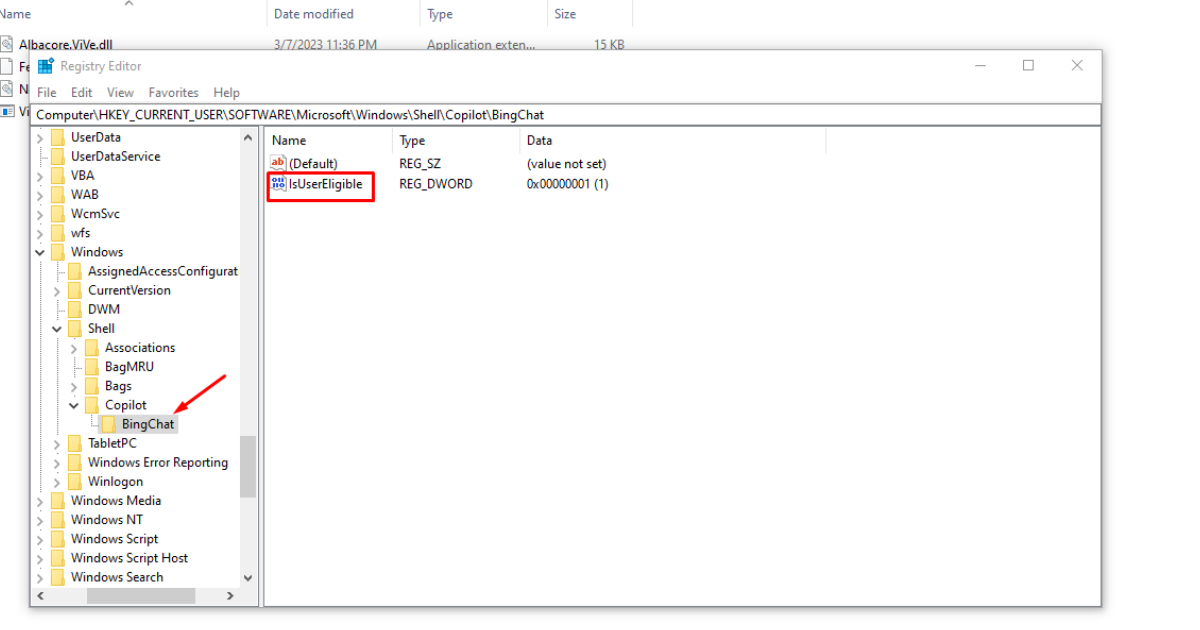Click the CurrentVersion folder icon
The width and height of the screenshot is (1200, 630).
coord(75,290)
